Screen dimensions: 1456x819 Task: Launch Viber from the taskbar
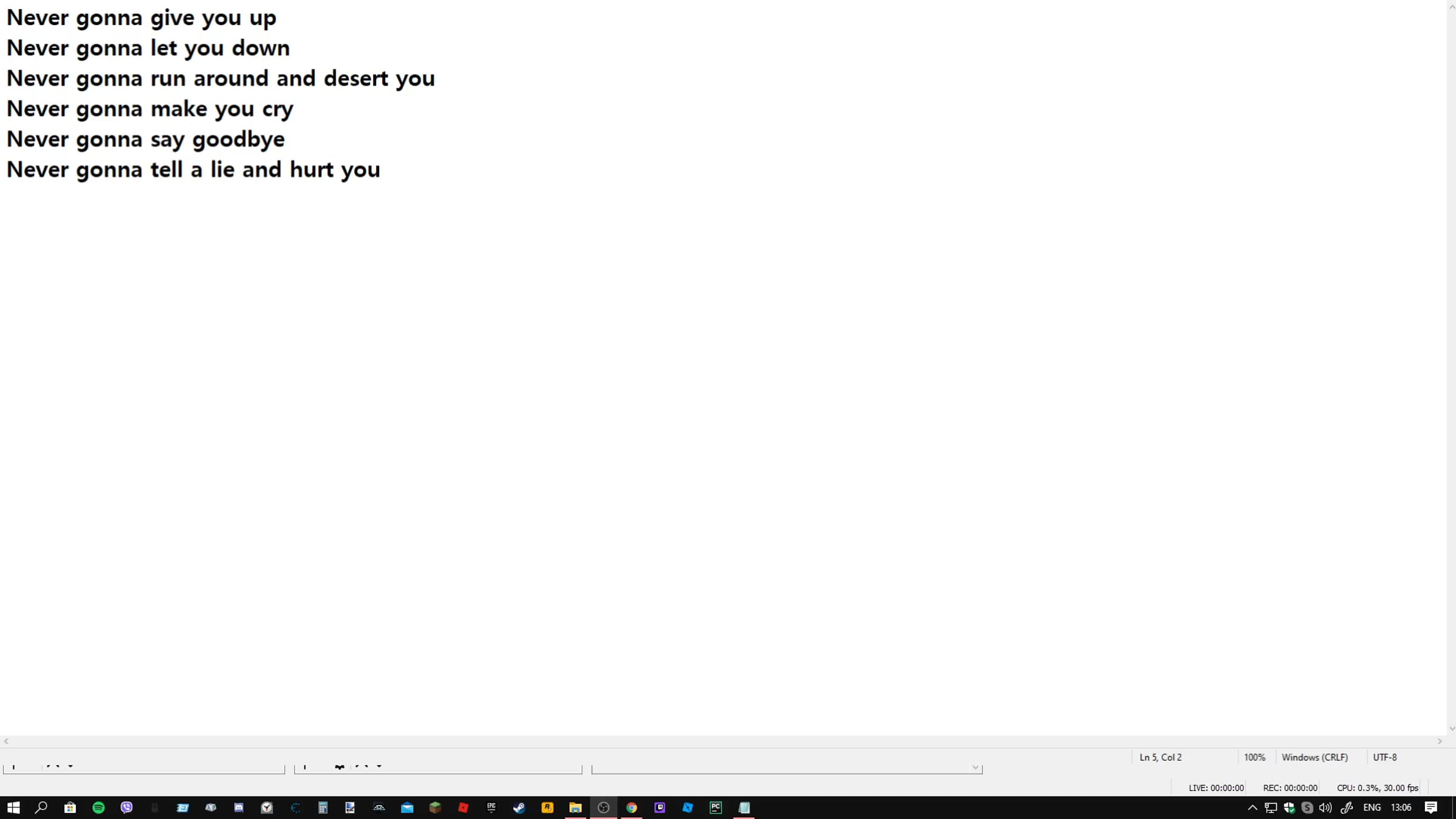coord(126,807)
